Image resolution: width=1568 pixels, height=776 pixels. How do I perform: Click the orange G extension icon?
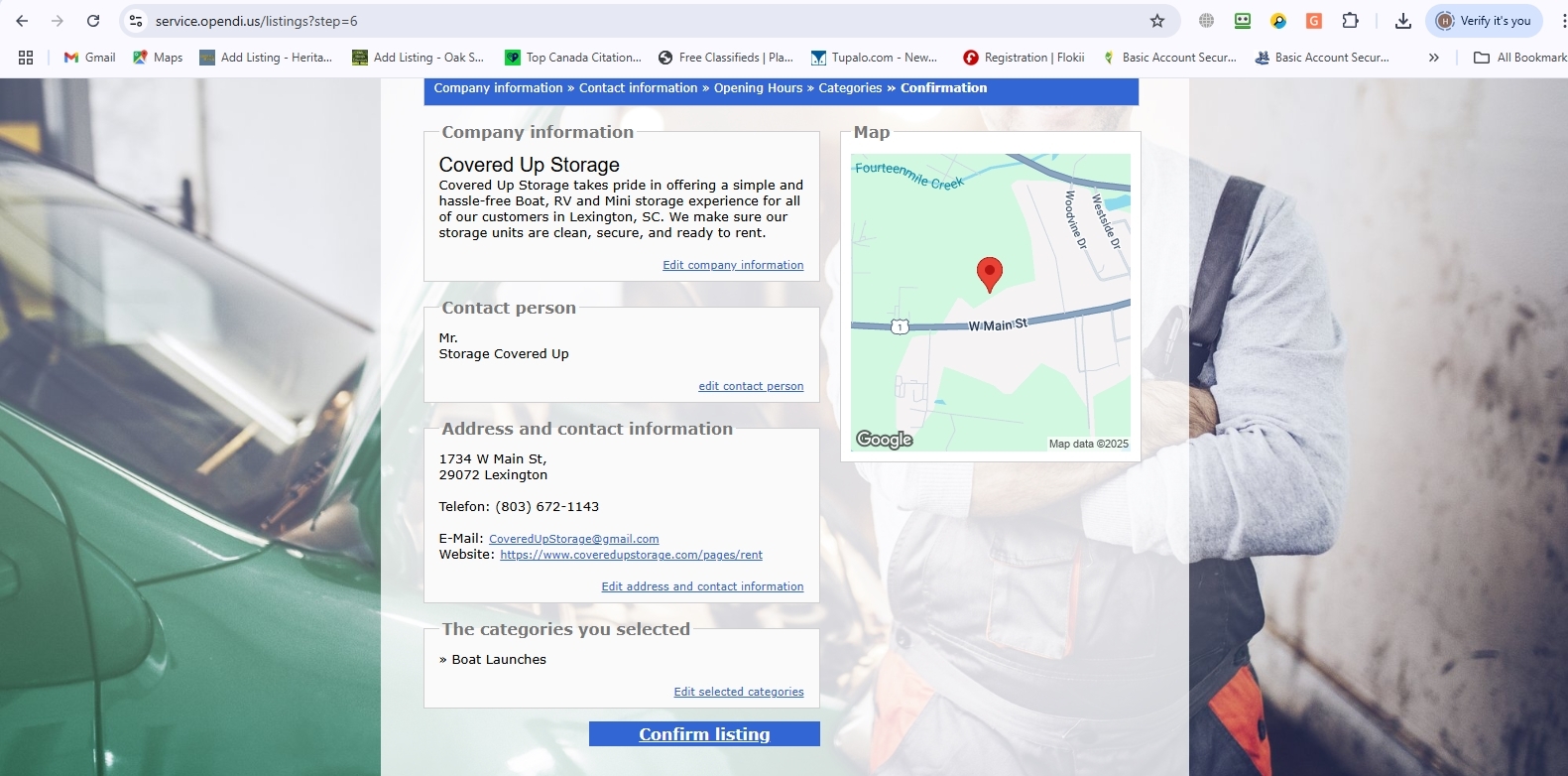(x=1314, y=21)
